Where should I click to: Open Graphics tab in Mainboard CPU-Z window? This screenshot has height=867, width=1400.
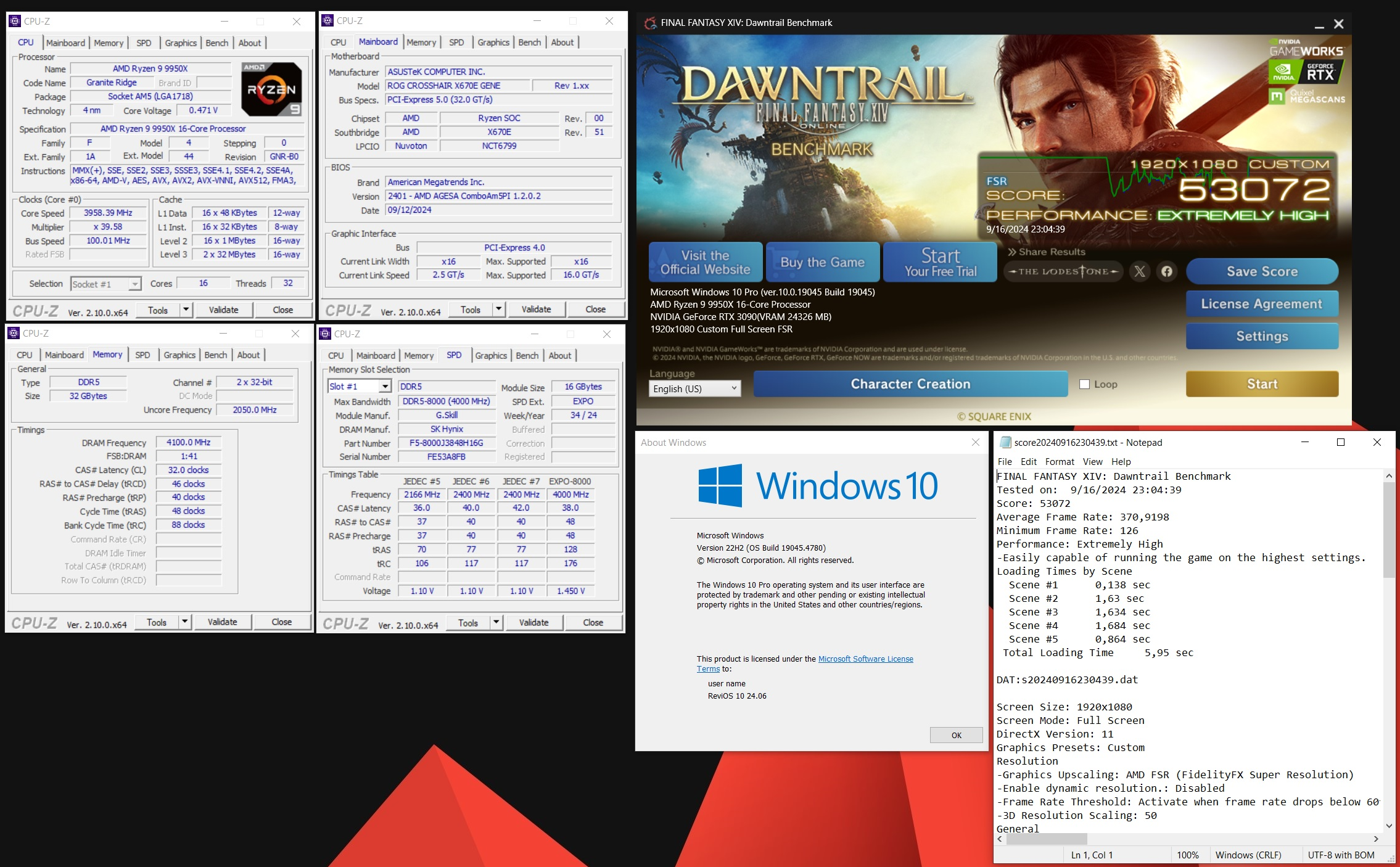coord(493,42)
